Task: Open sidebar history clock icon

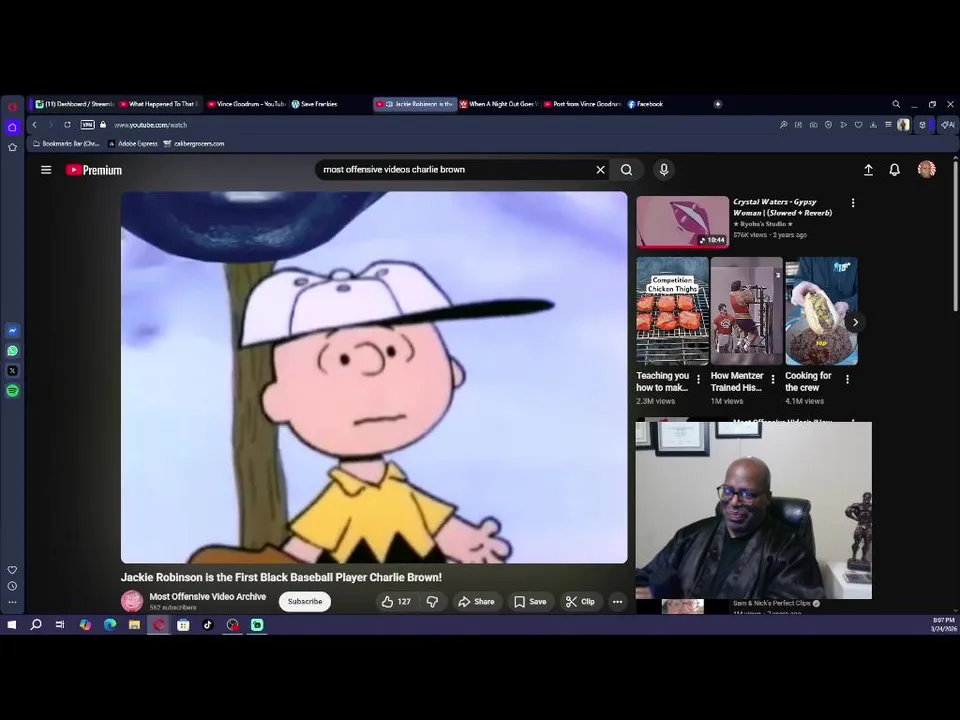Action: 12,586
